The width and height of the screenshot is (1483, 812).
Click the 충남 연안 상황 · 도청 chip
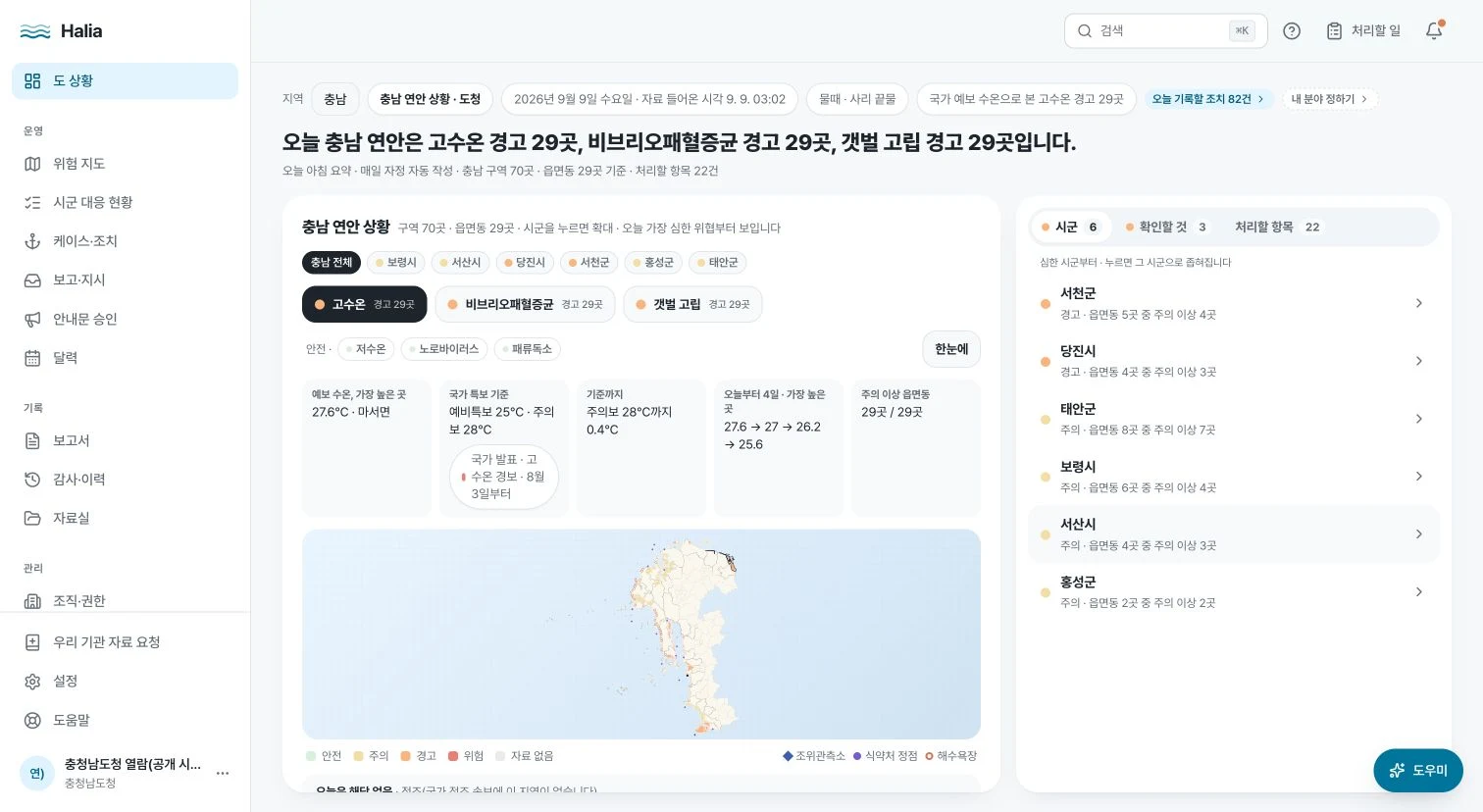[430, 99]
